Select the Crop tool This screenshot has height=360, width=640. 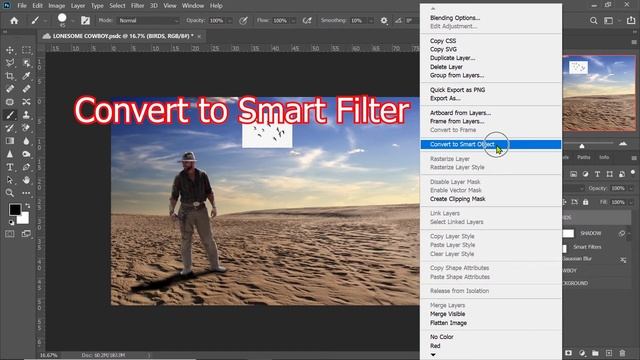pyautogui.click(x=10, y=76)
